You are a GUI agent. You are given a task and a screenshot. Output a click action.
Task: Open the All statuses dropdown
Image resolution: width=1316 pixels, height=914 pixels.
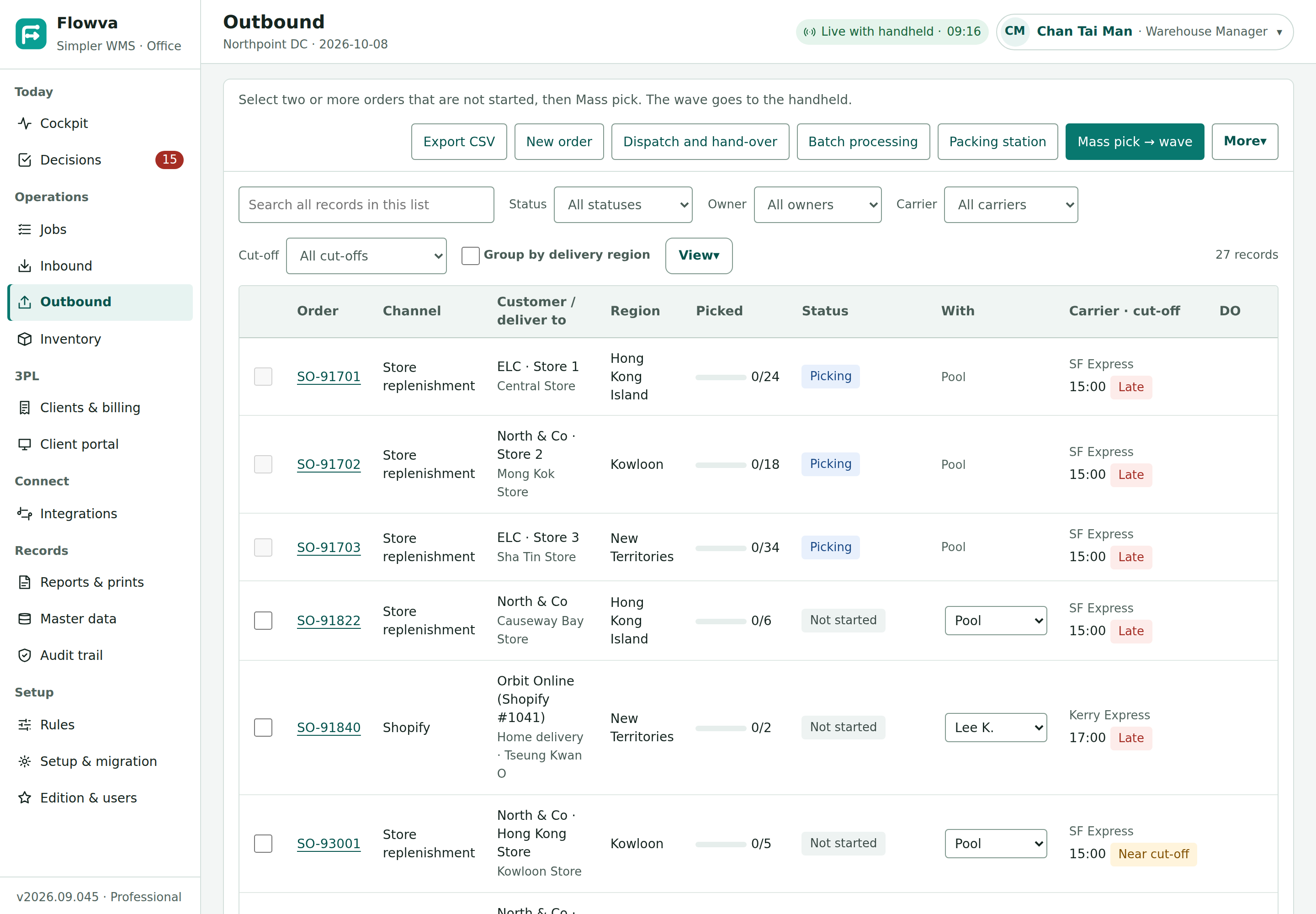(623, 204)
